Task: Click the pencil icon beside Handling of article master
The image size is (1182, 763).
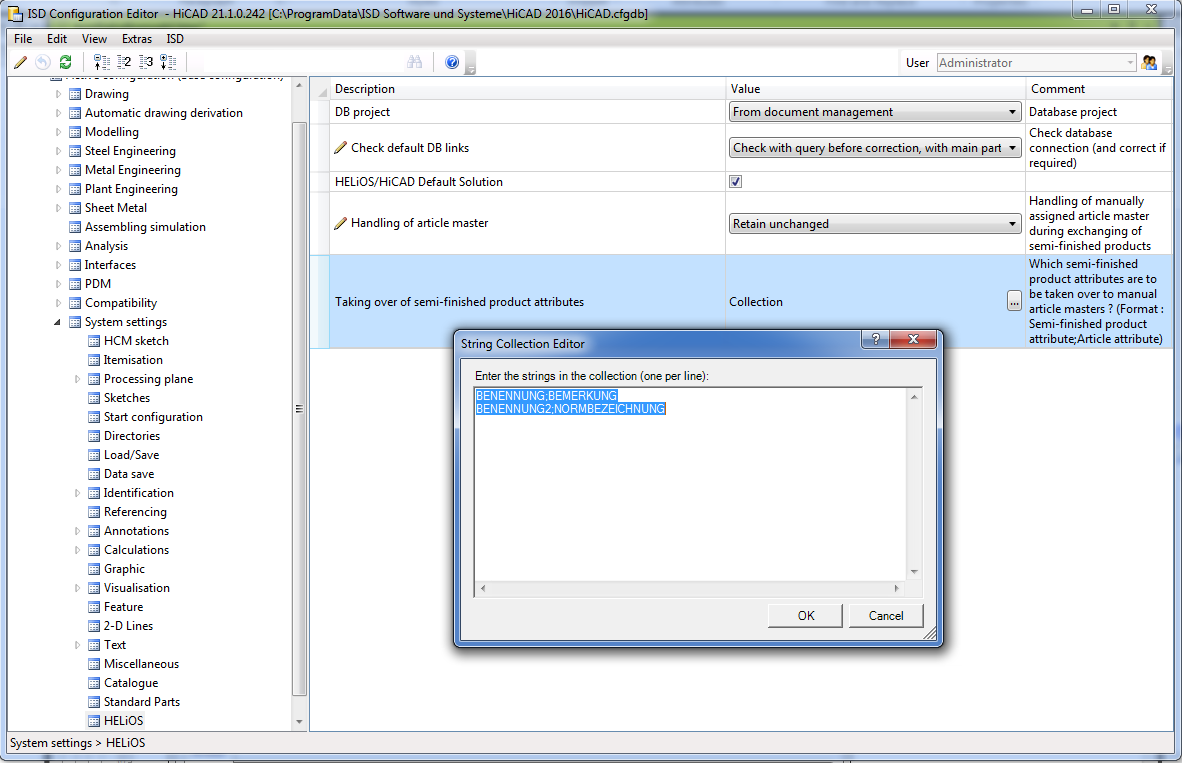Action: coord(341,223)
